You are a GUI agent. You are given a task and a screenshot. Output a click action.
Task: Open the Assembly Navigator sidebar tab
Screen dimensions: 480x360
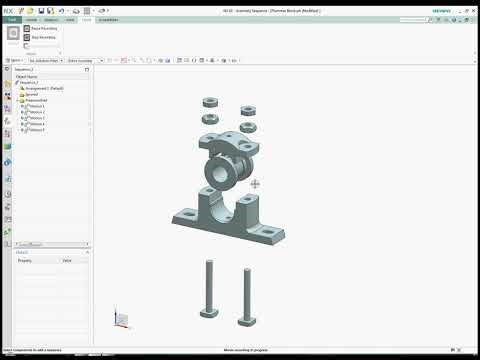tap(7, 84)
